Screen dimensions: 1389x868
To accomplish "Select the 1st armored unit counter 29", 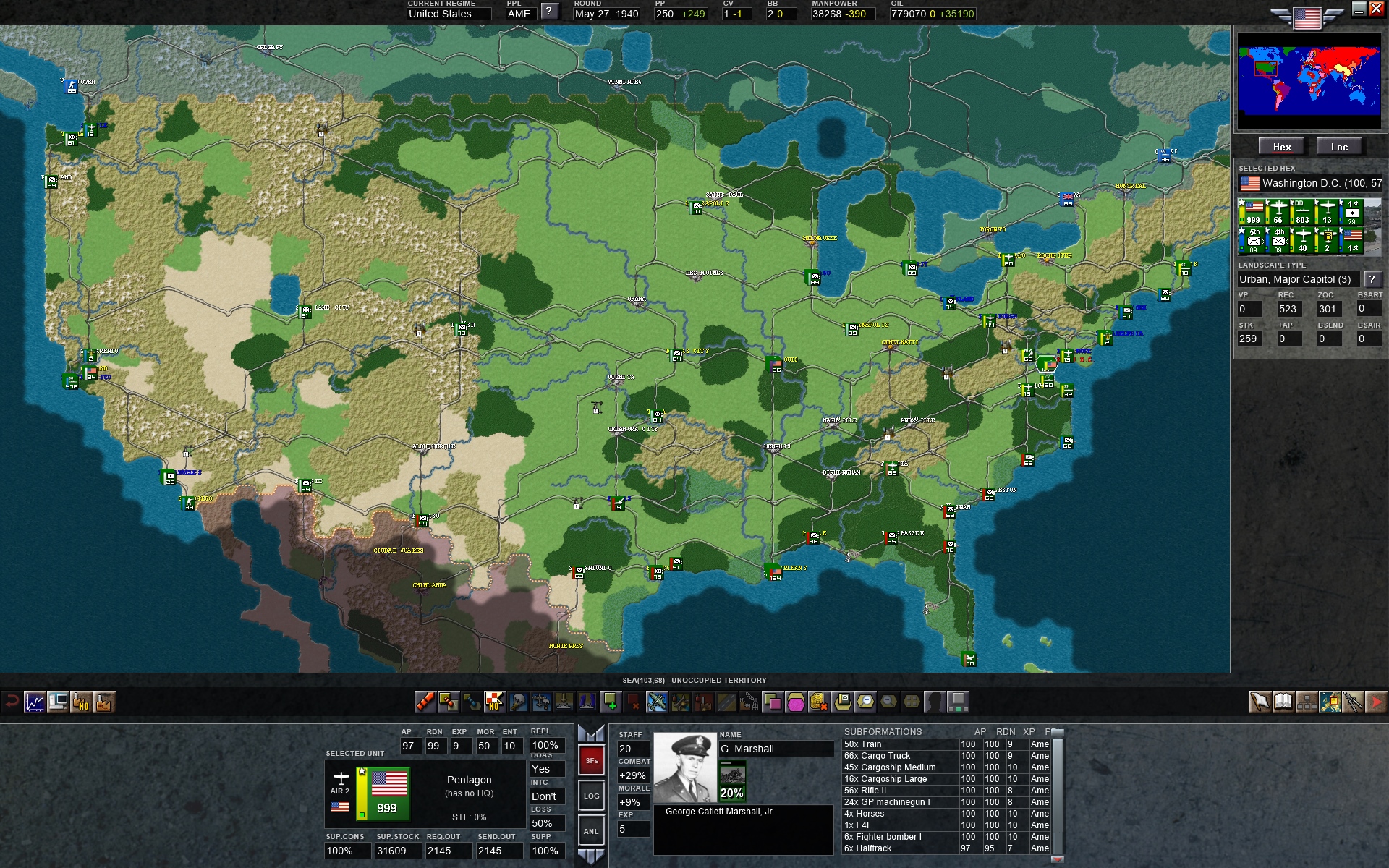I will 1351,212.
